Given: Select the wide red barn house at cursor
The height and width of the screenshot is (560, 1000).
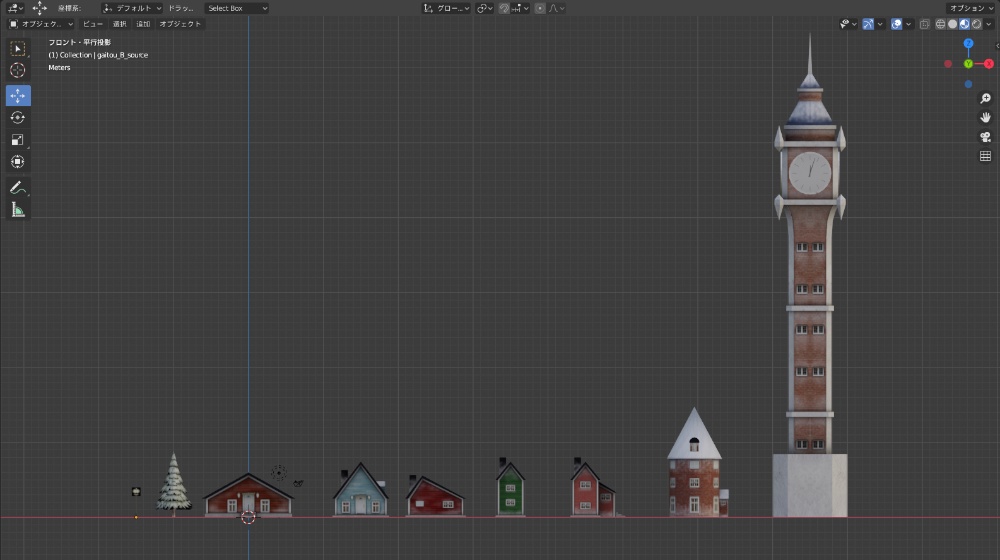Looking at the screenshot, I should click(248, 496).
